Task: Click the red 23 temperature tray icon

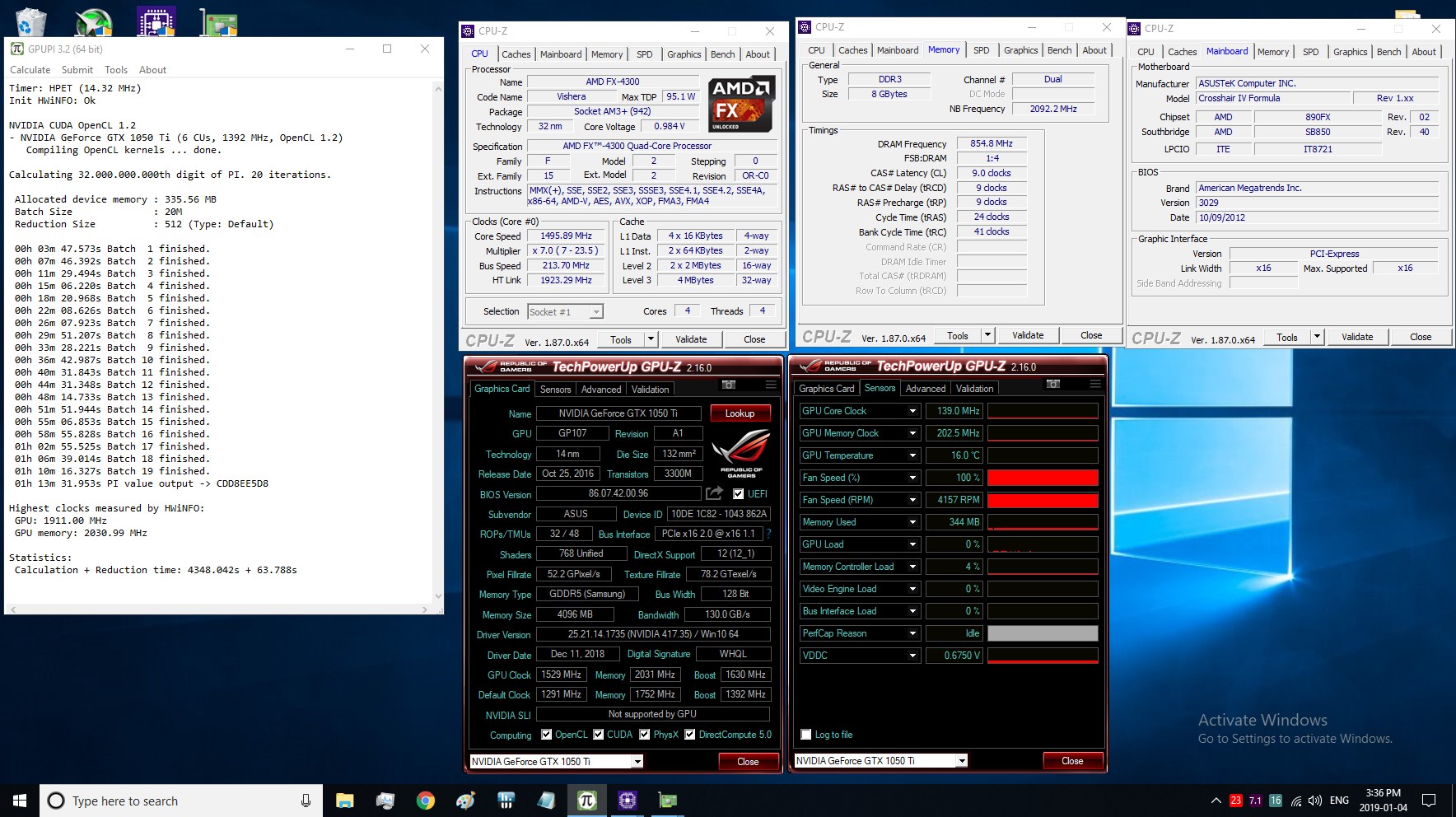Action: [1235, 801]
